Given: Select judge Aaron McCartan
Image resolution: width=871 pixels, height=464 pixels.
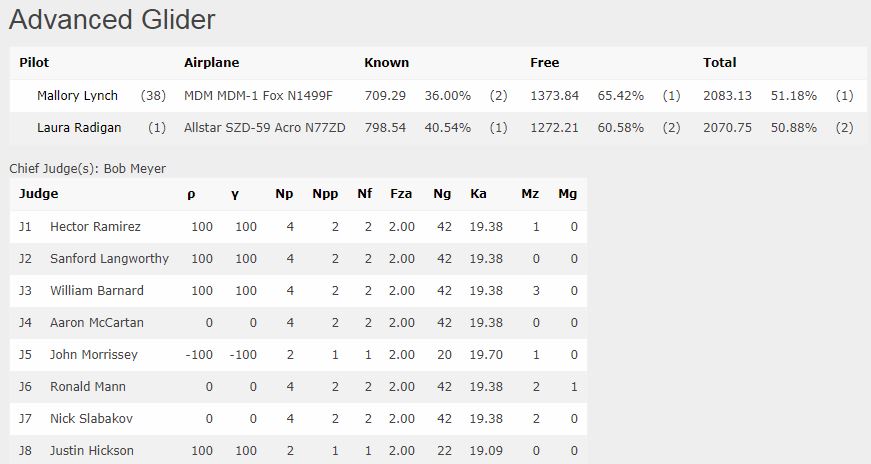Looking at the screenshot, I should click(97, 323).
